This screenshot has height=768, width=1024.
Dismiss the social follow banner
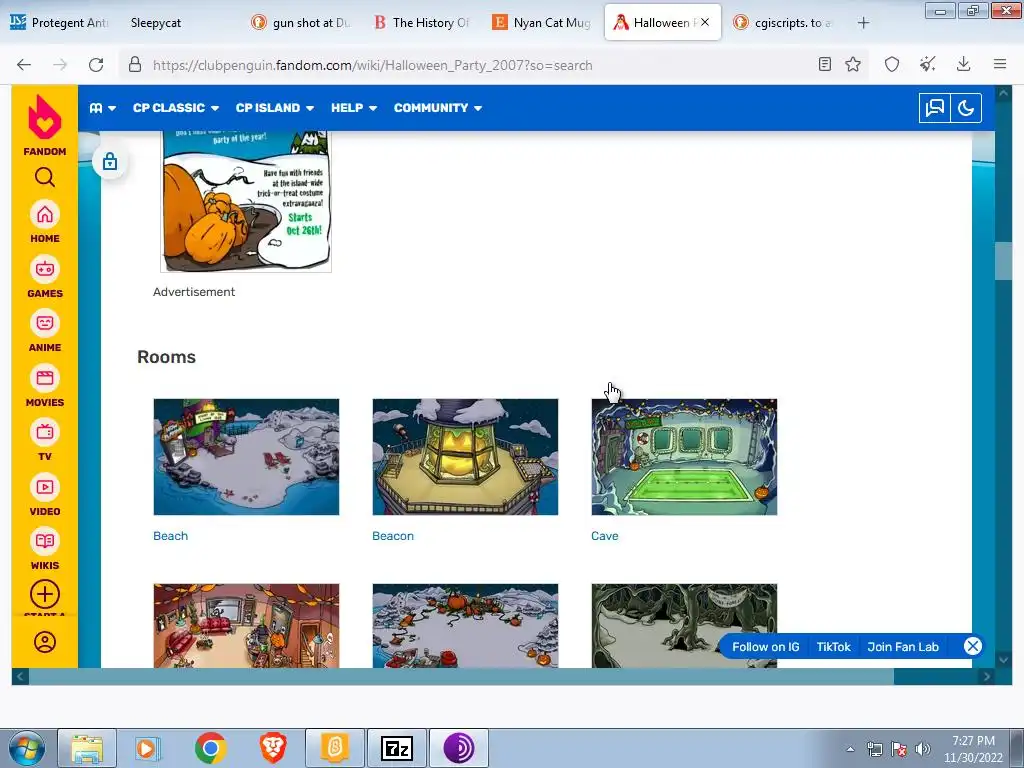click(972, 646)
